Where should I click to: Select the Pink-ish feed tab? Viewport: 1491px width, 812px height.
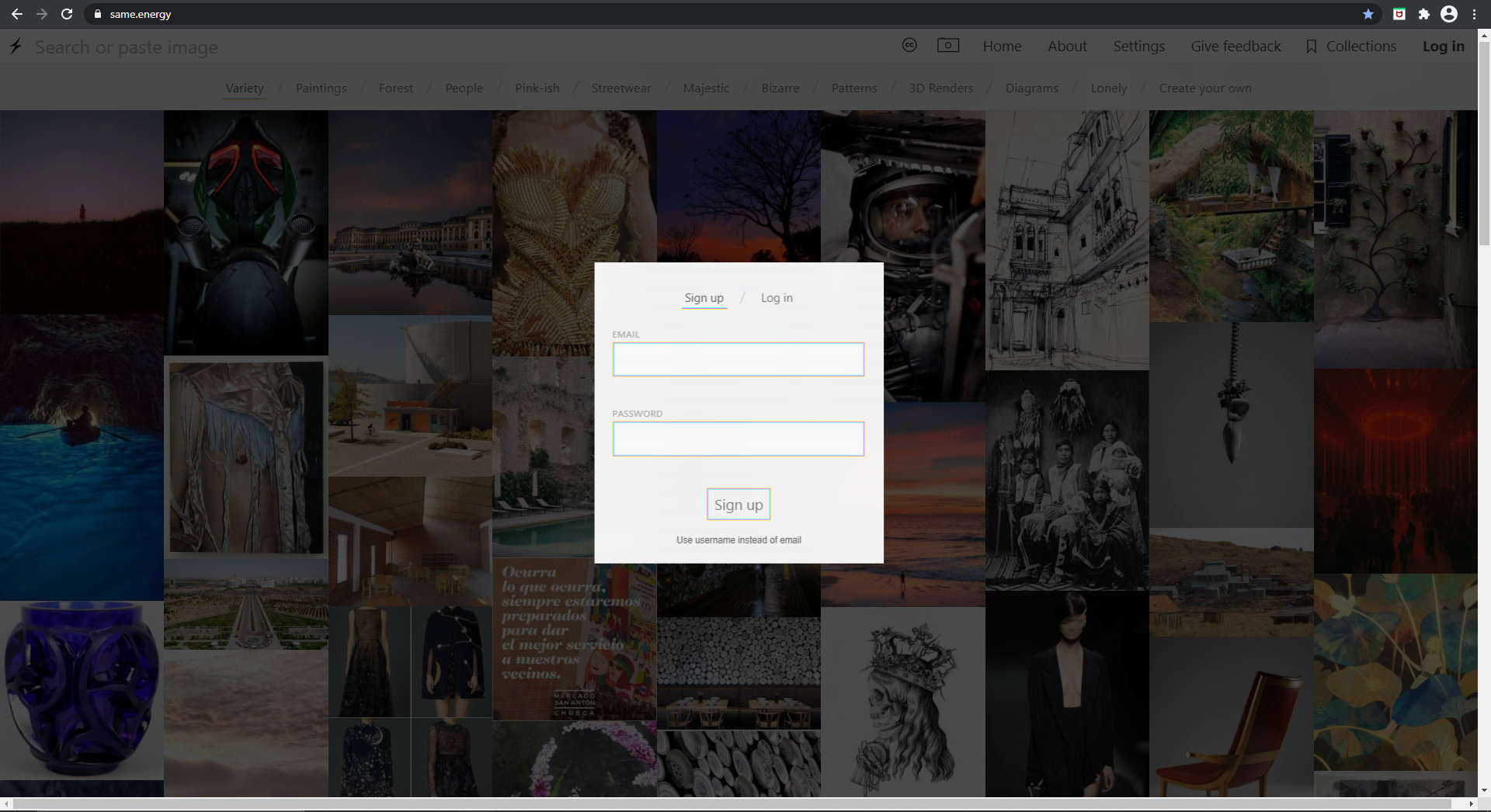537,88
